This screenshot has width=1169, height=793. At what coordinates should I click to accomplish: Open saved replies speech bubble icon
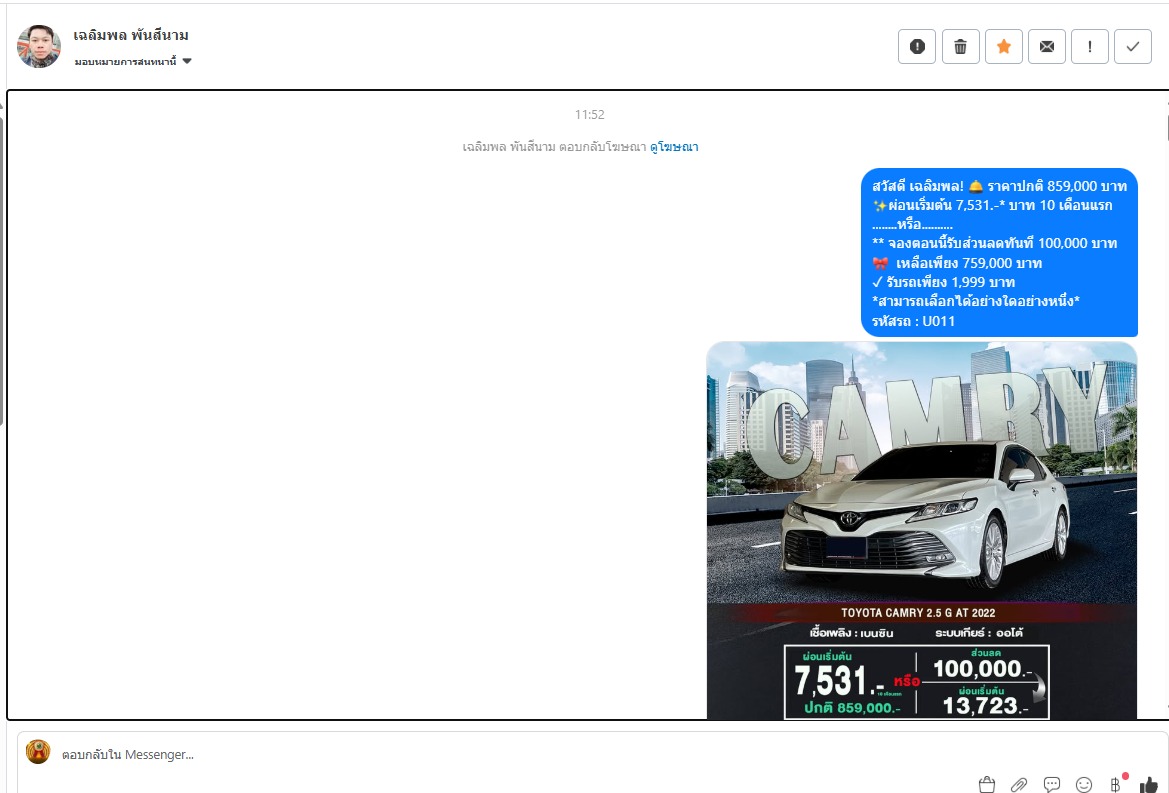tap(1052, 784)
